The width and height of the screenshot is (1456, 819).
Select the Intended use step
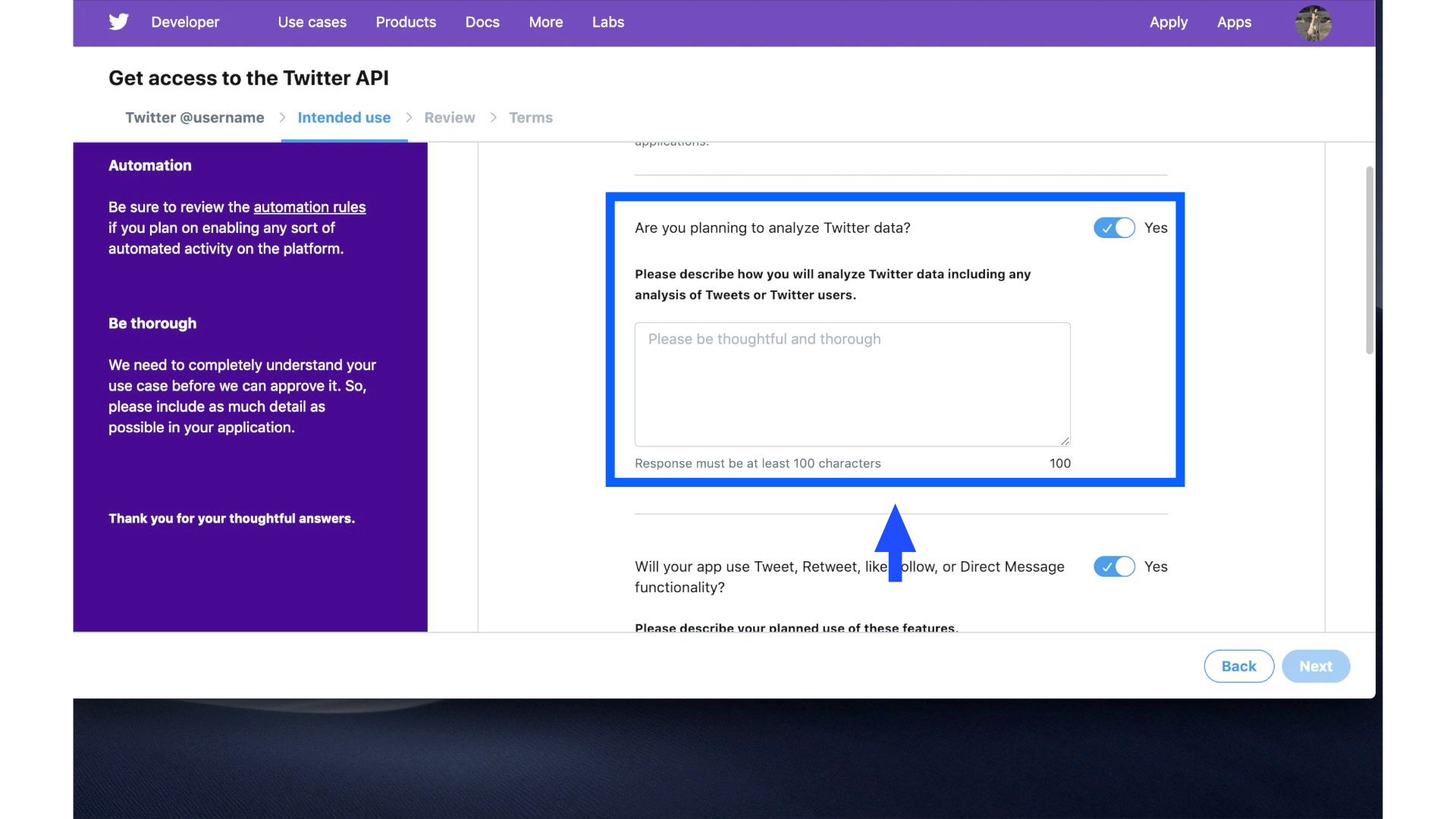(344, 118)
